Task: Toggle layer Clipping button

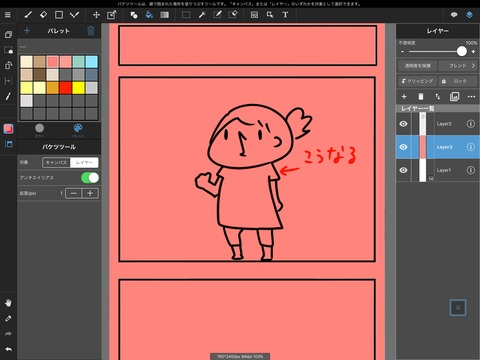Action: pos(418,81)
